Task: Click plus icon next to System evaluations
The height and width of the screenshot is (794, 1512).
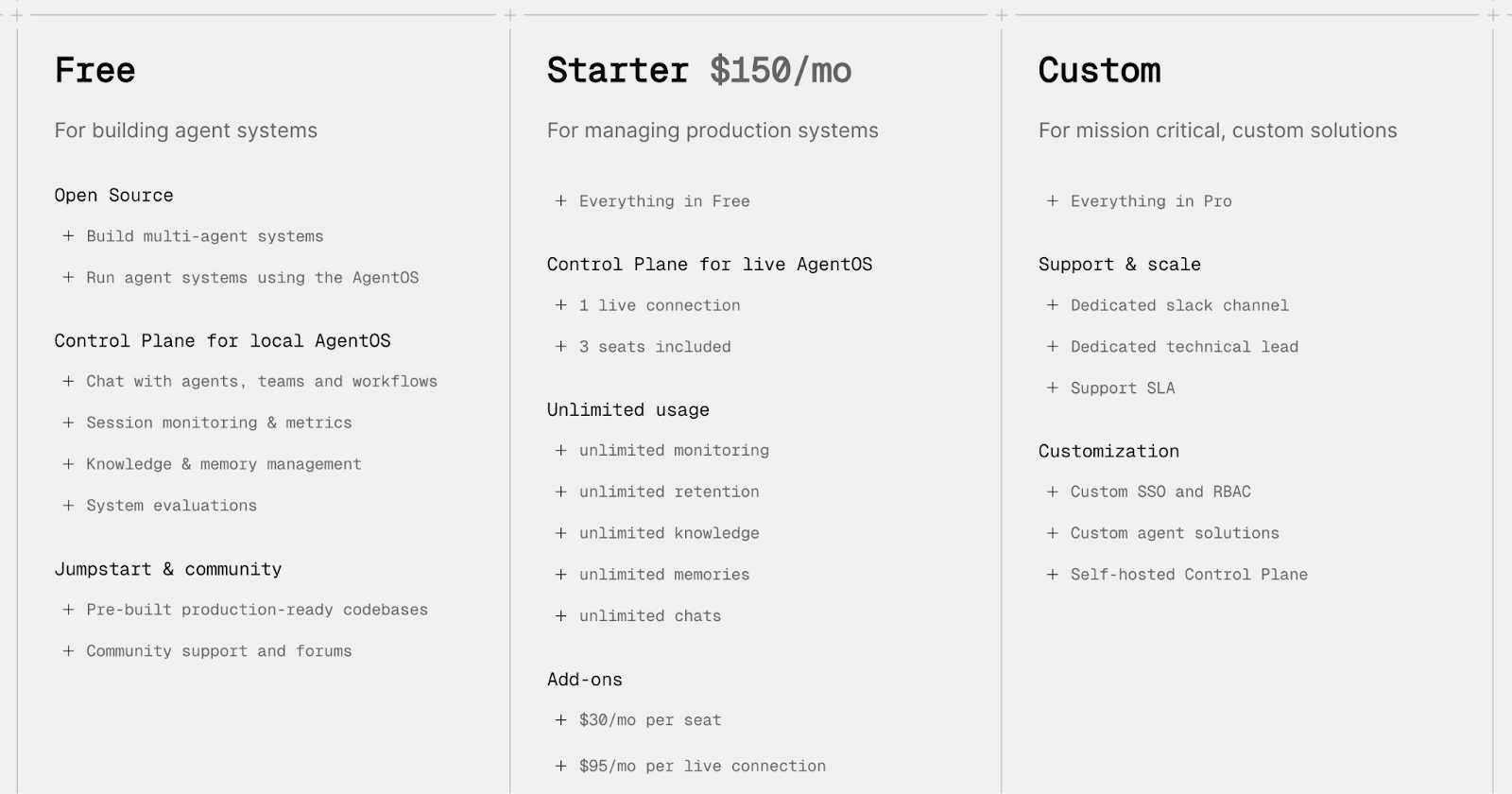Action: (x=68, y=506)
